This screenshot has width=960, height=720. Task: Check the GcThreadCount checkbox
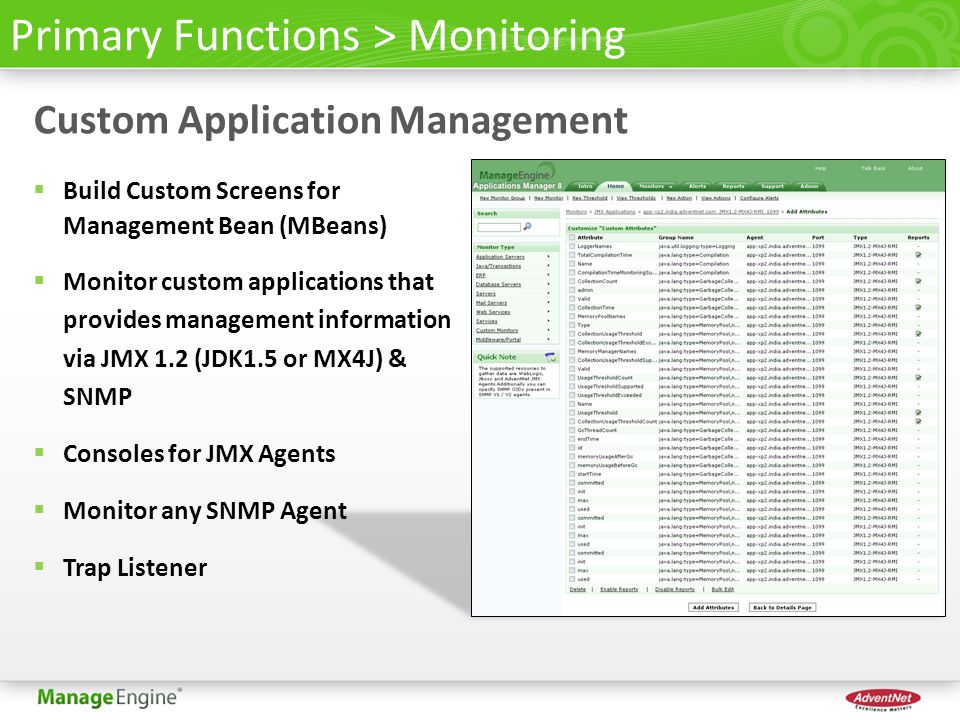click(x=572, y=430)
